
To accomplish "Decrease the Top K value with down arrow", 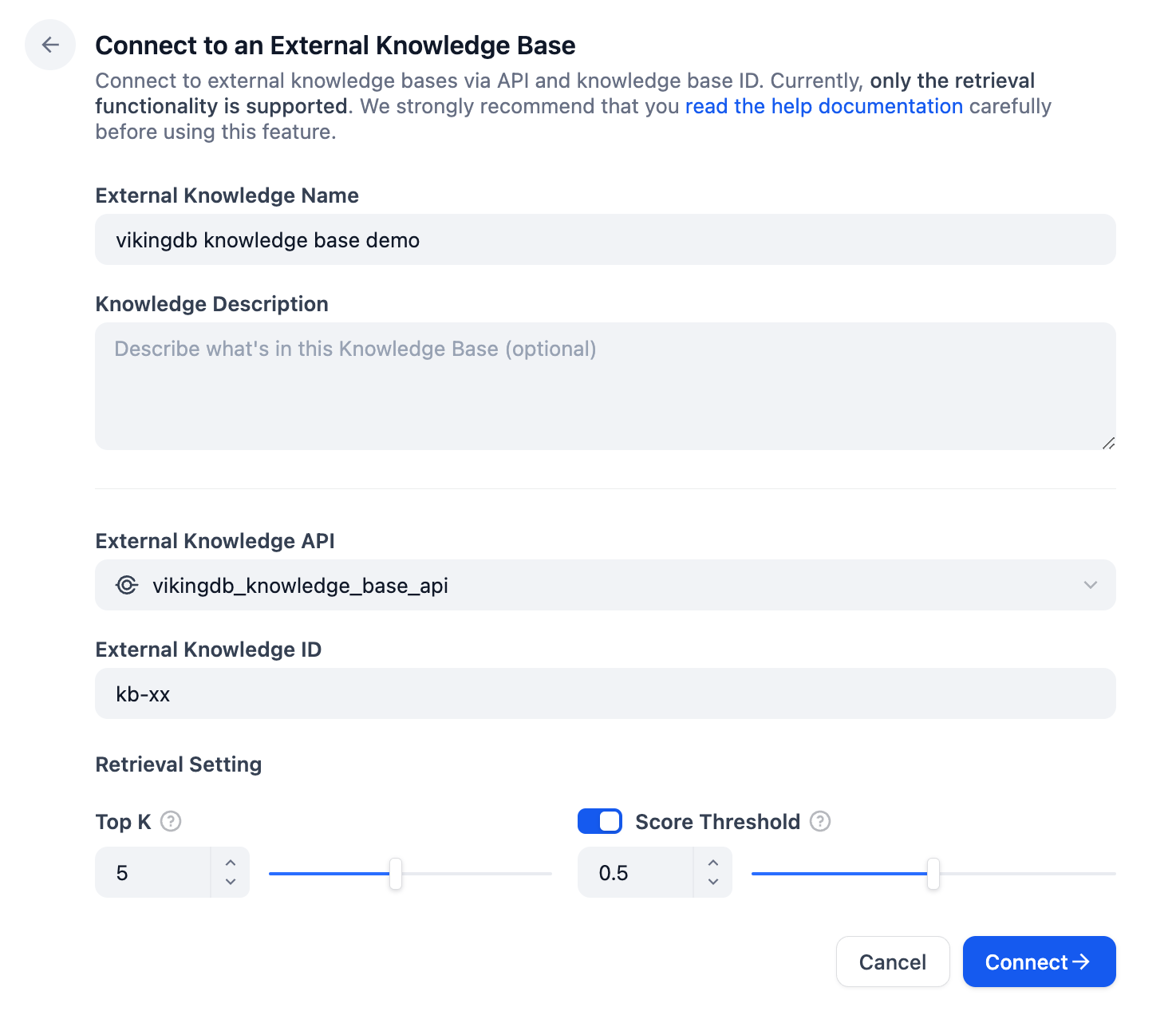I will (x=231, y=882).
